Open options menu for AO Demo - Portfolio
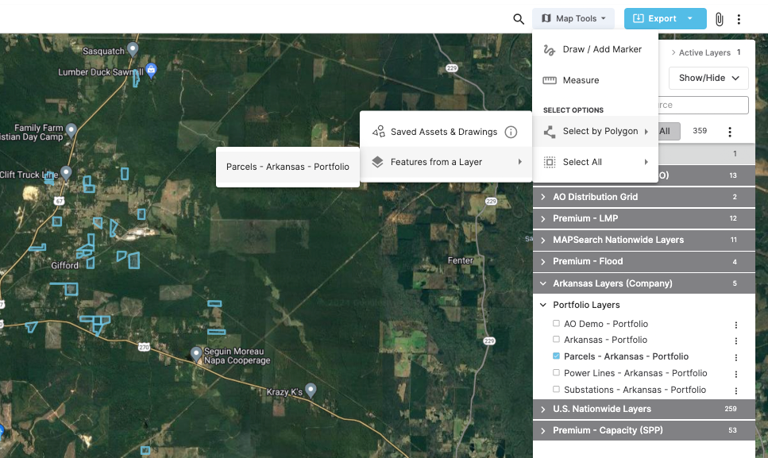768x458 pixels. tap(736, 325)
